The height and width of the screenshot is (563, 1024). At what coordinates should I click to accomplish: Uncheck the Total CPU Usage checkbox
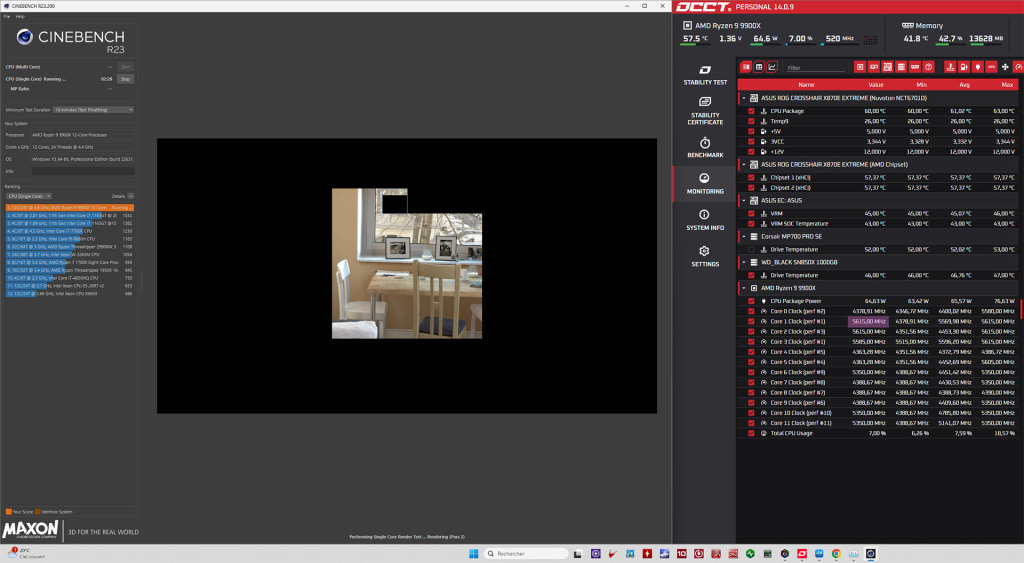coord(751,433)
